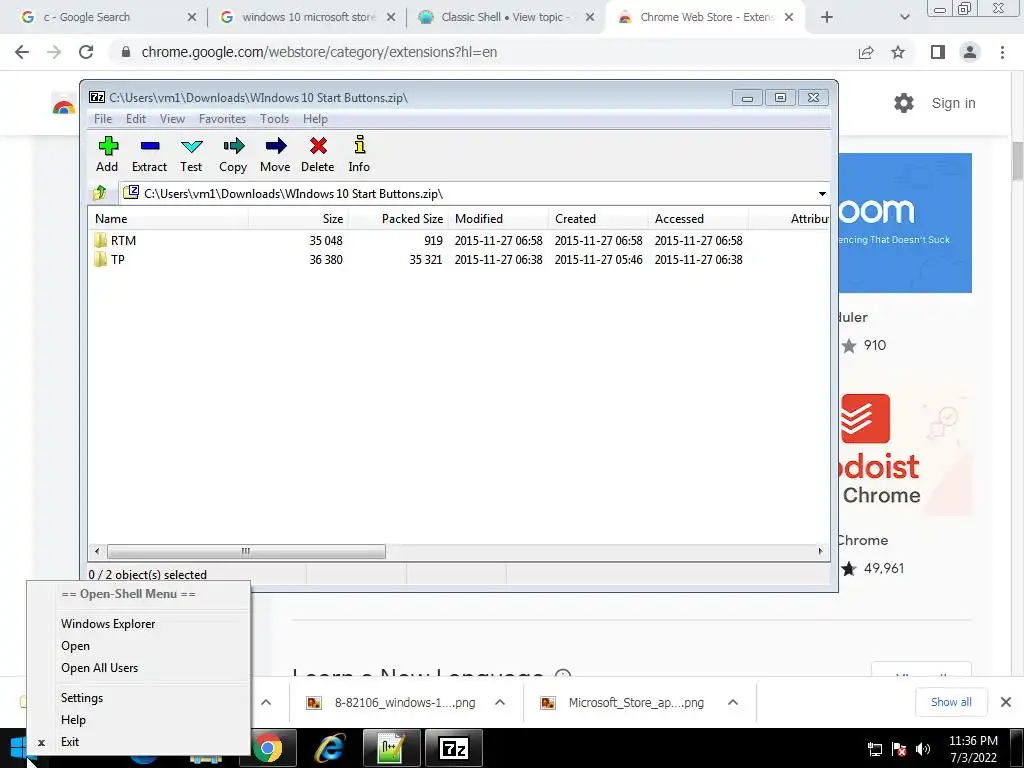Expand options for Microsoft_Store_ap download

[x=733, y=702]
